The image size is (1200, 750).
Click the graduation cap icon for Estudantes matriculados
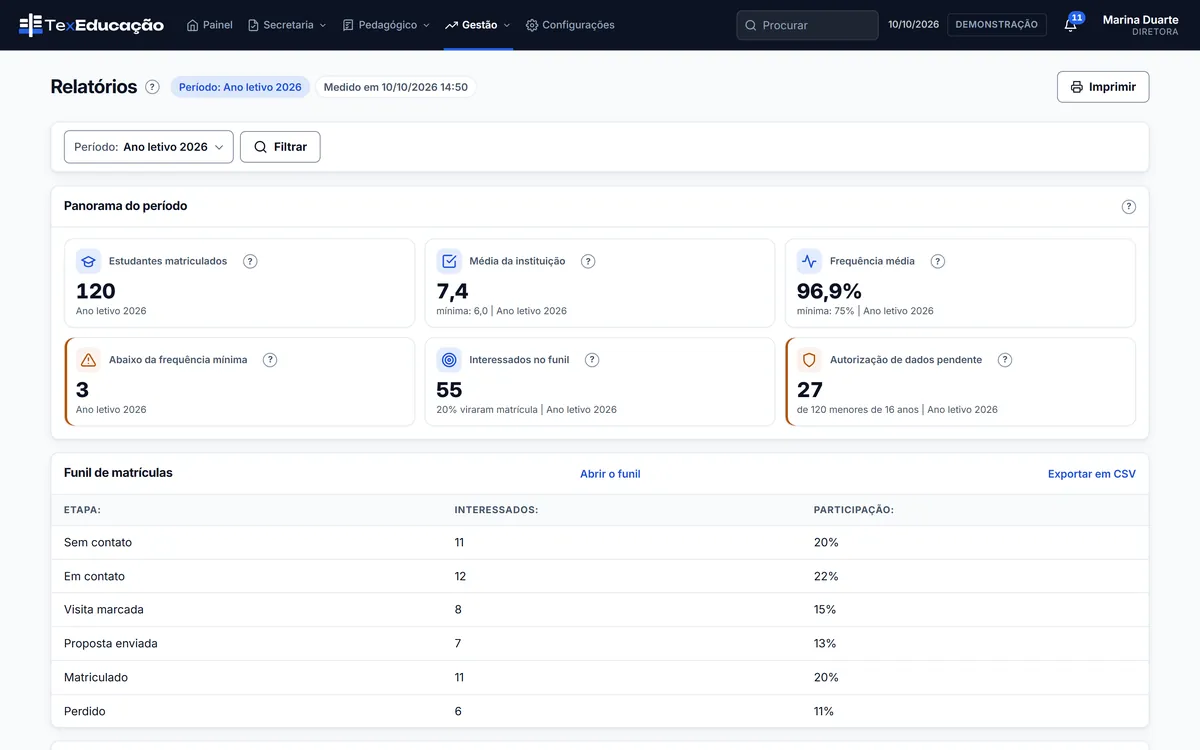pyautogui.click(x=89, y=261)
